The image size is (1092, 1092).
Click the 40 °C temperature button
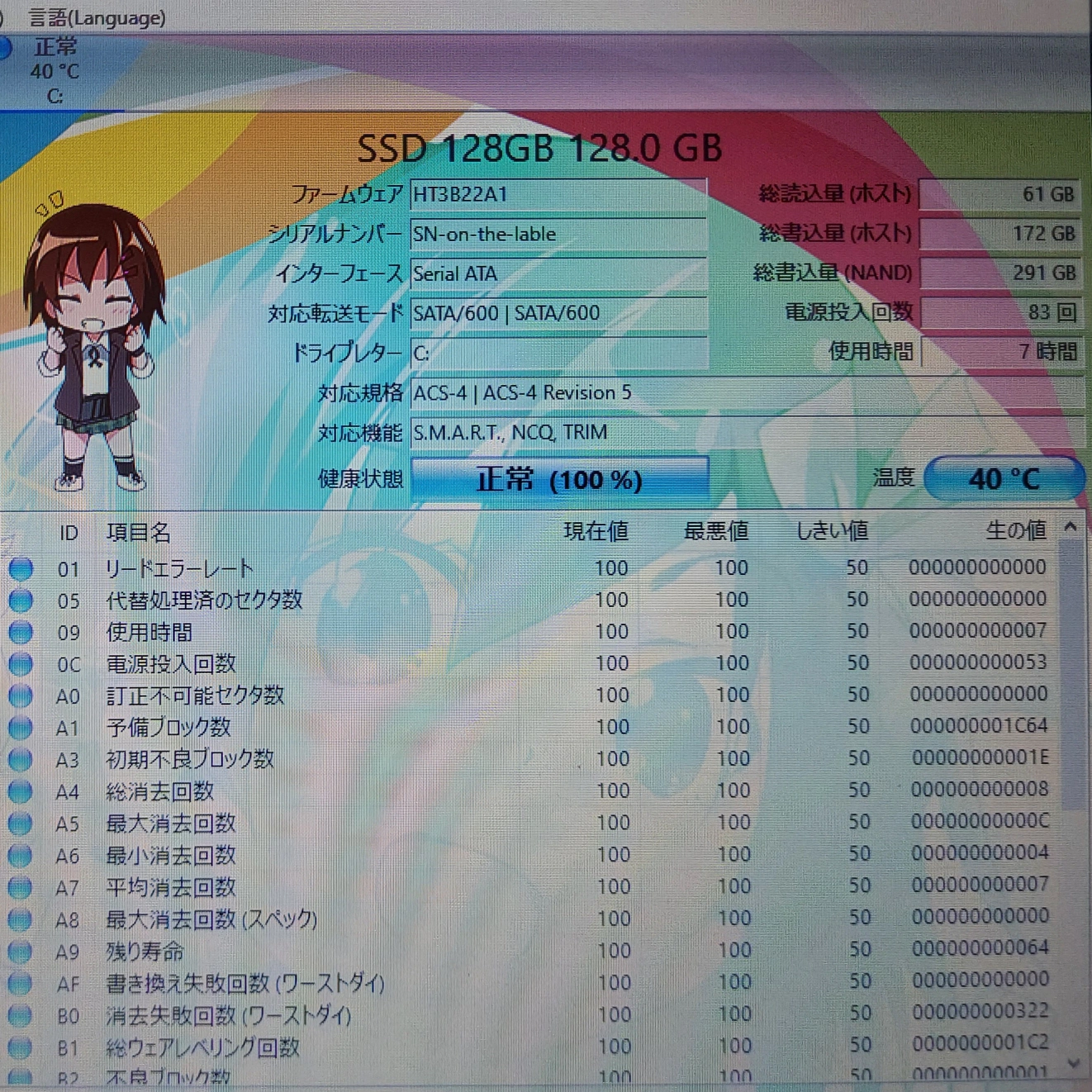tap(1004, 478)
